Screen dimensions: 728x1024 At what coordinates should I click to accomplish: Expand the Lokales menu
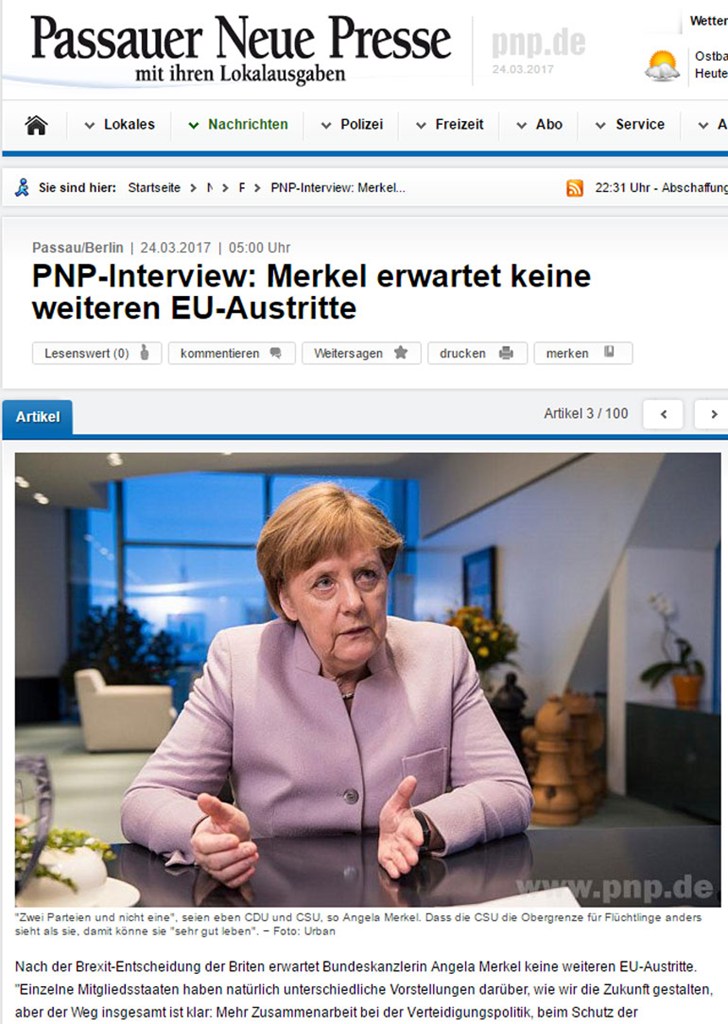(x=119, y=125)
